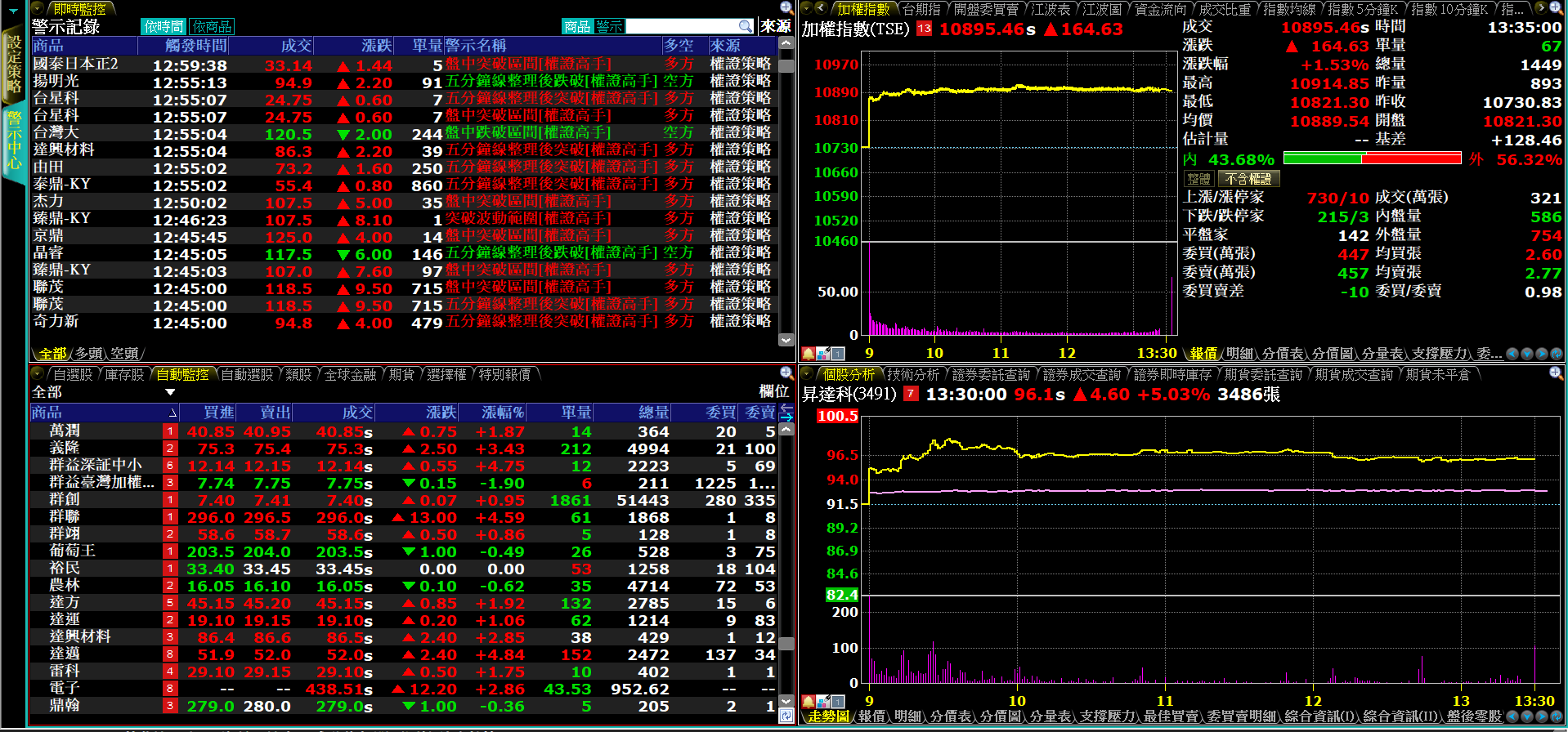The width and height of the screenshot is (1568, 732).
Task: Click the alert bell icon under index chart
Action: [808, 353]
